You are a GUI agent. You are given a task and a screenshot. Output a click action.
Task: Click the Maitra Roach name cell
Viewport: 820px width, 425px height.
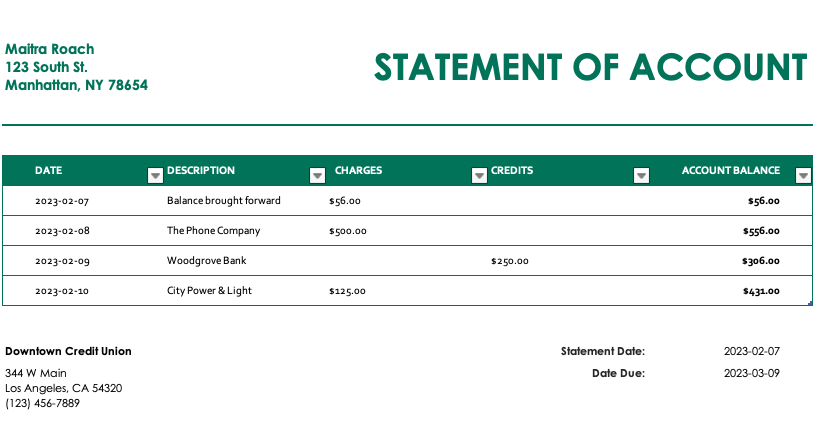click(50, 49)
